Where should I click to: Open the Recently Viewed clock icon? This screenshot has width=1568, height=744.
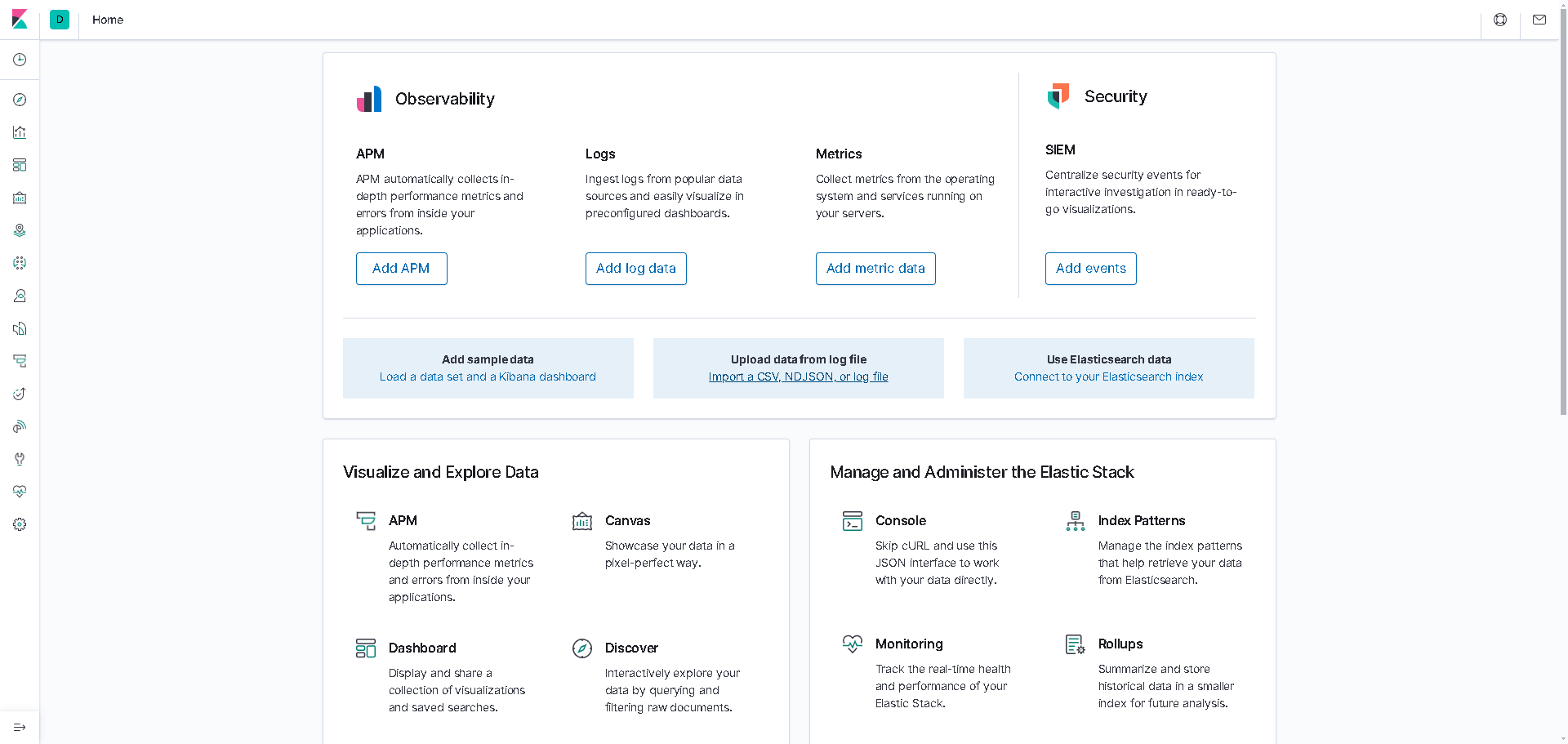coord(20,59)
